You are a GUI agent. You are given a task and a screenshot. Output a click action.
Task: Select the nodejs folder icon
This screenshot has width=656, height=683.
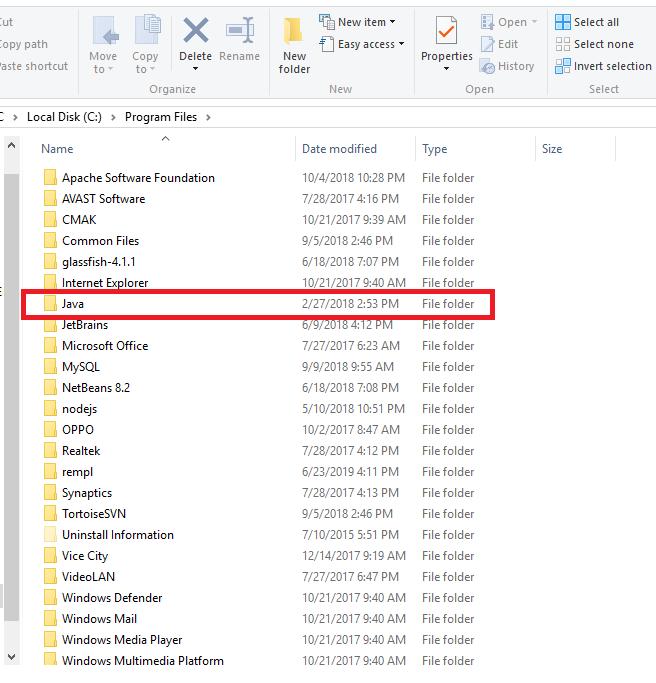click(50, 408)
